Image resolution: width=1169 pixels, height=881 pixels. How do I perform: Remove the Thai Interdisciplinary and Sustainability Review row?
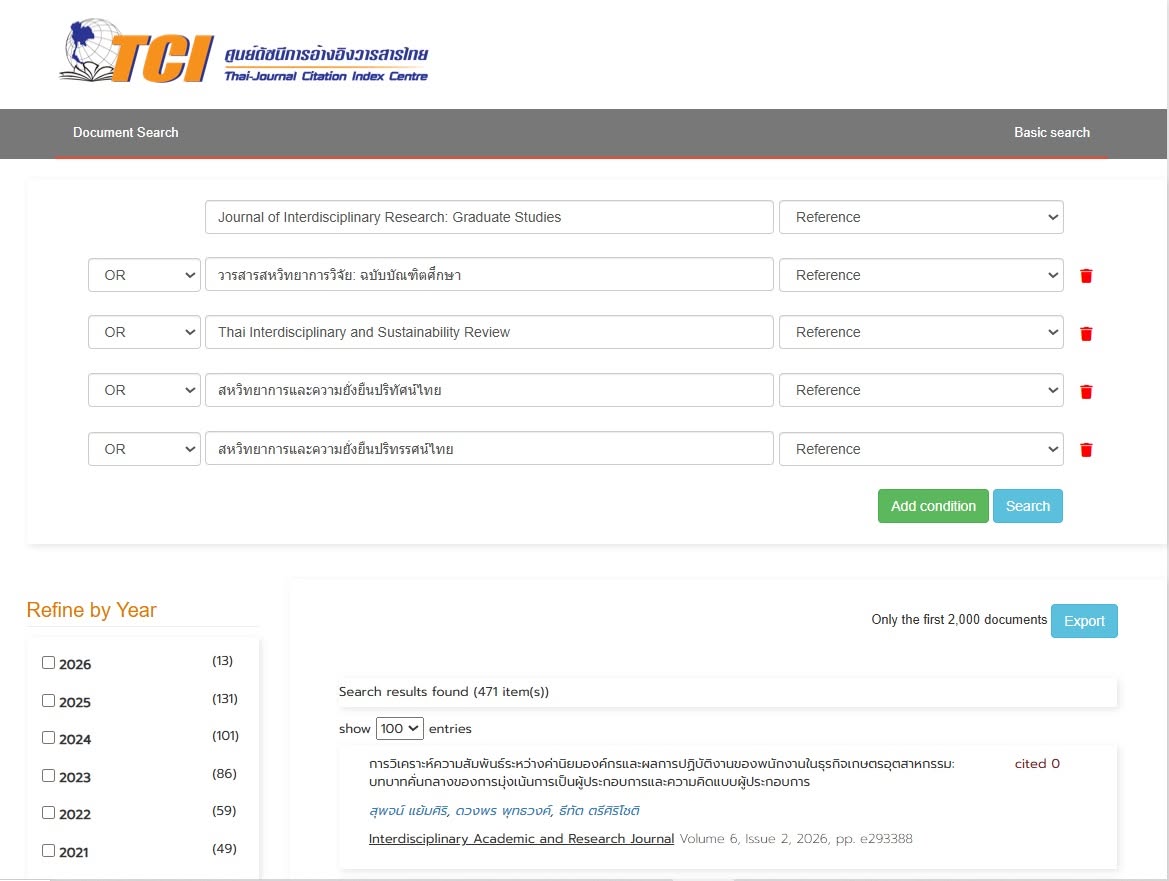[1086, 333]
